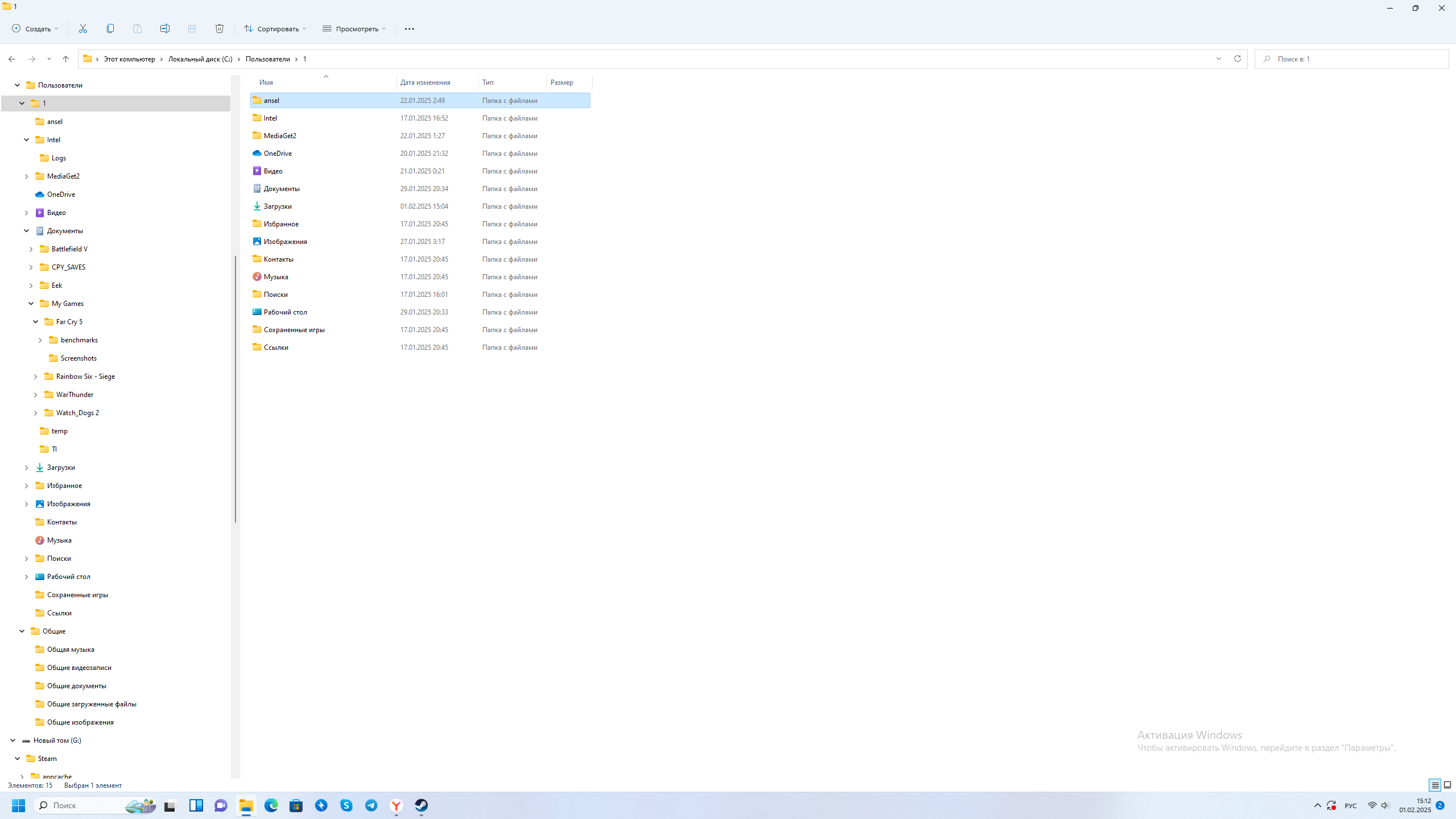1456x819 pixels.
Task: Open the address bar history dropdown
Action: coord(1218,59)
